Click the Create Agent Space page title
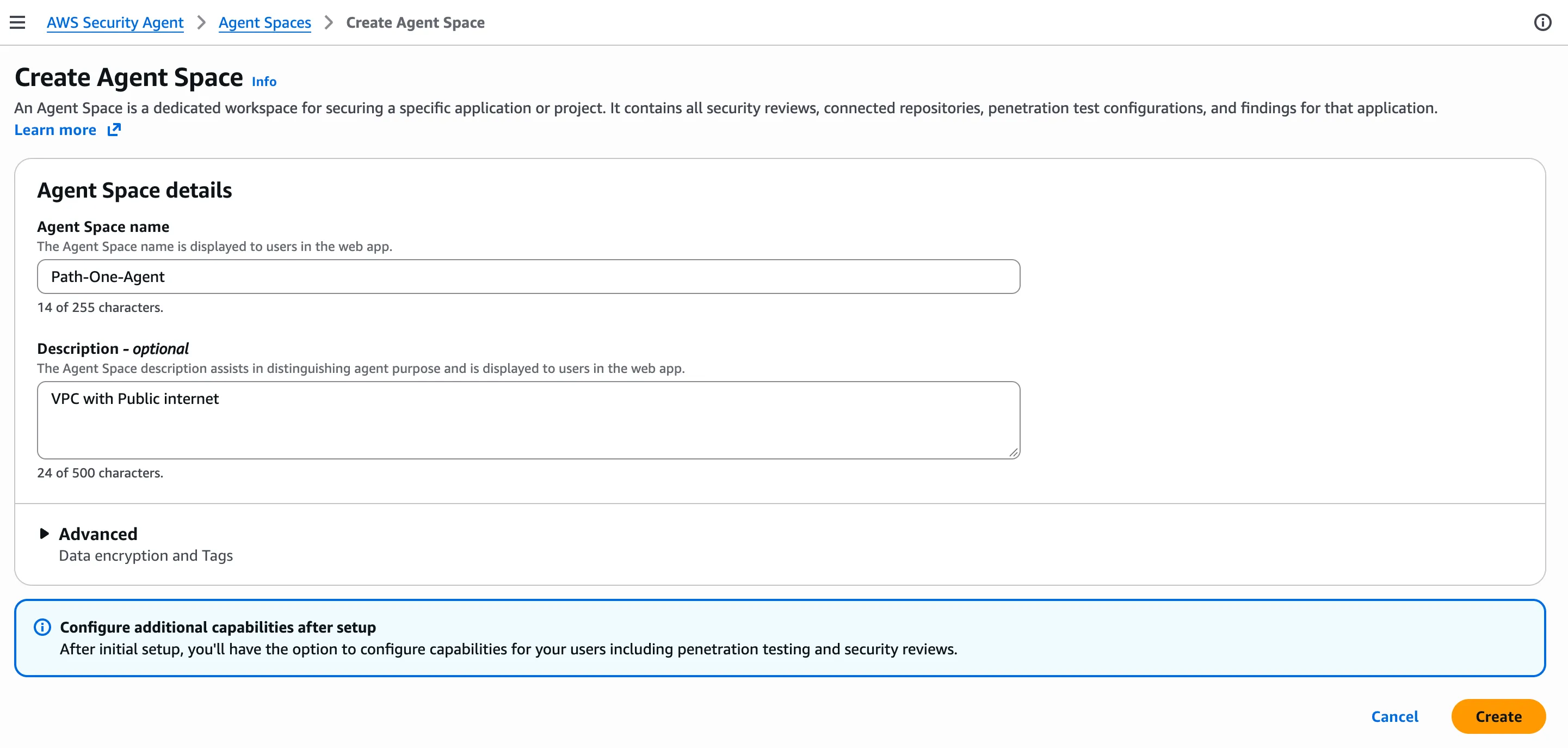Image resolution: width=1568 pixels, height=748 pixels. 129,78
